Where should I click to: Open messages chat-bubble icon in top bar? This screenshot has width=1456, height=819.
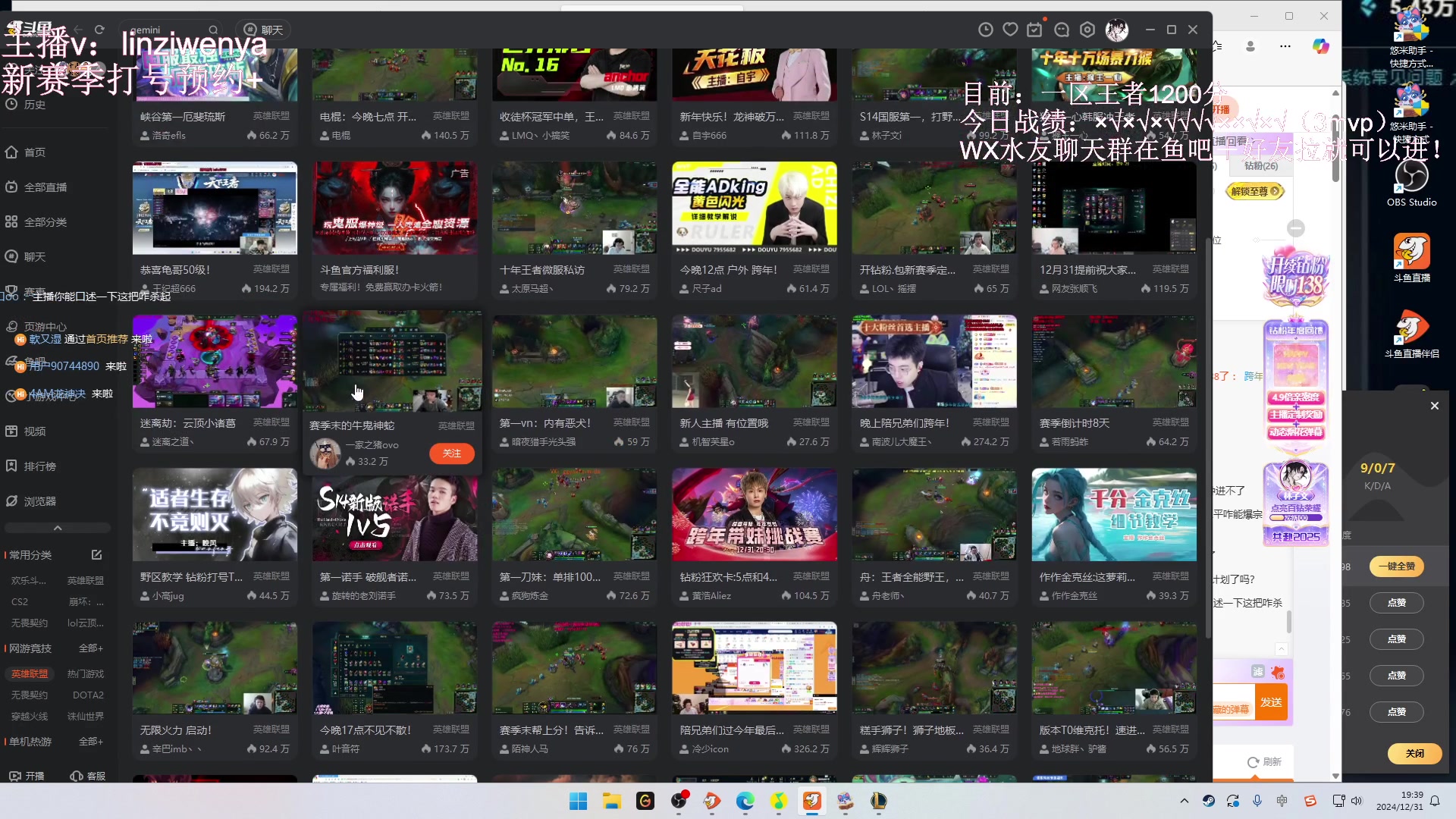[1062, 30]
